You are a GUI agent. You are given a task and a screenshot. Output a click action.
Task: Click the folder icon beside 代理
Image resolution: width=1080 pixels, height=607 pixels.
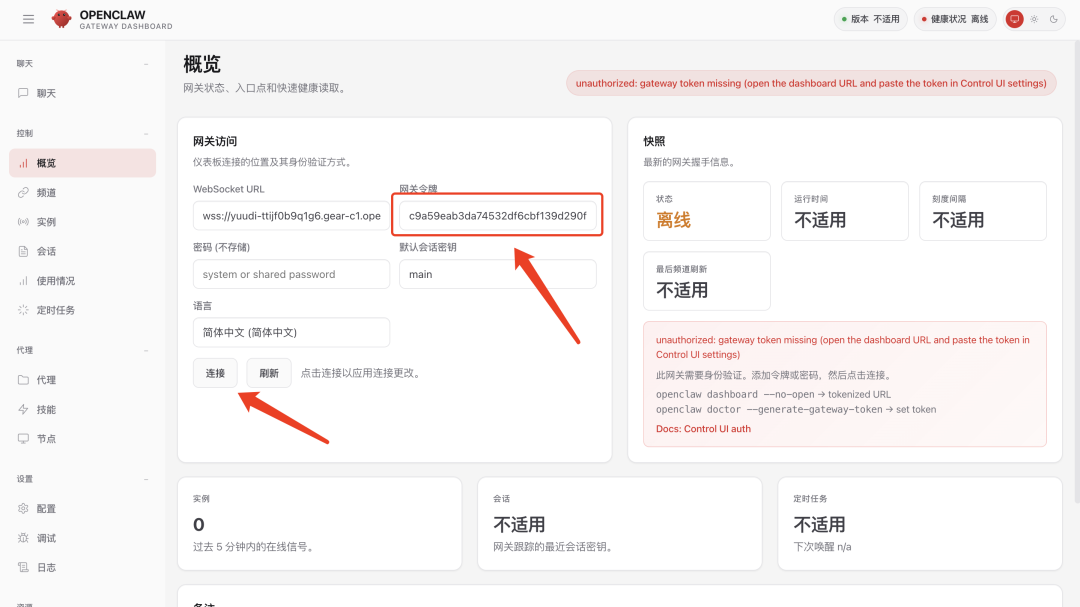[23, 380]
